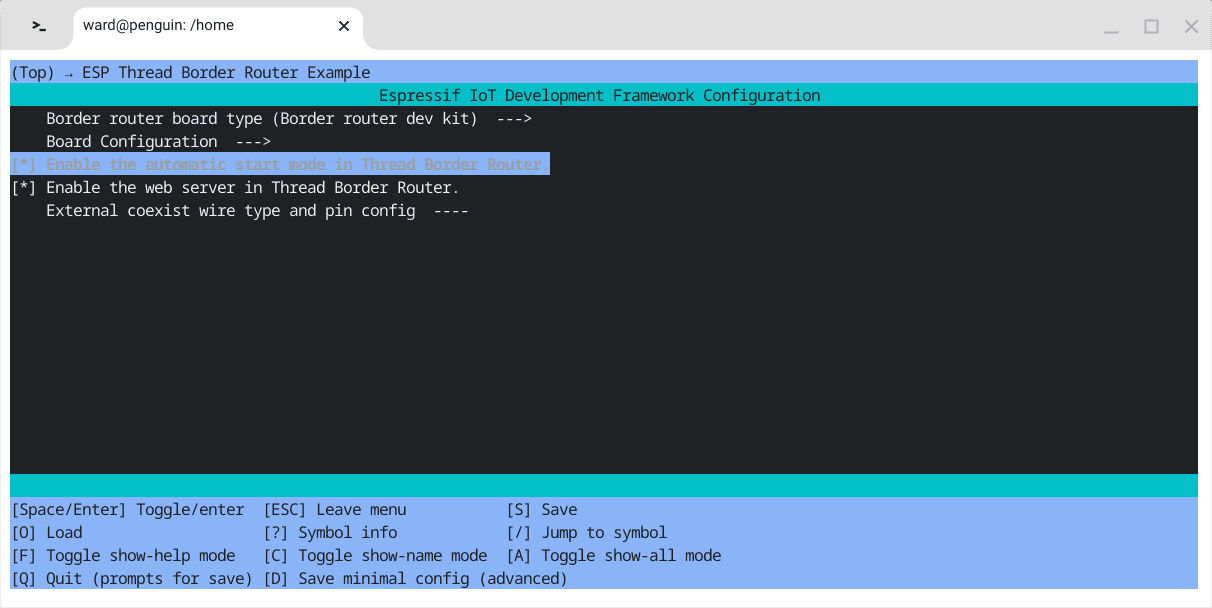1212x608 pixels.
Task: Expand the Board Configuration submenu
Action: (x=158, y=141)
